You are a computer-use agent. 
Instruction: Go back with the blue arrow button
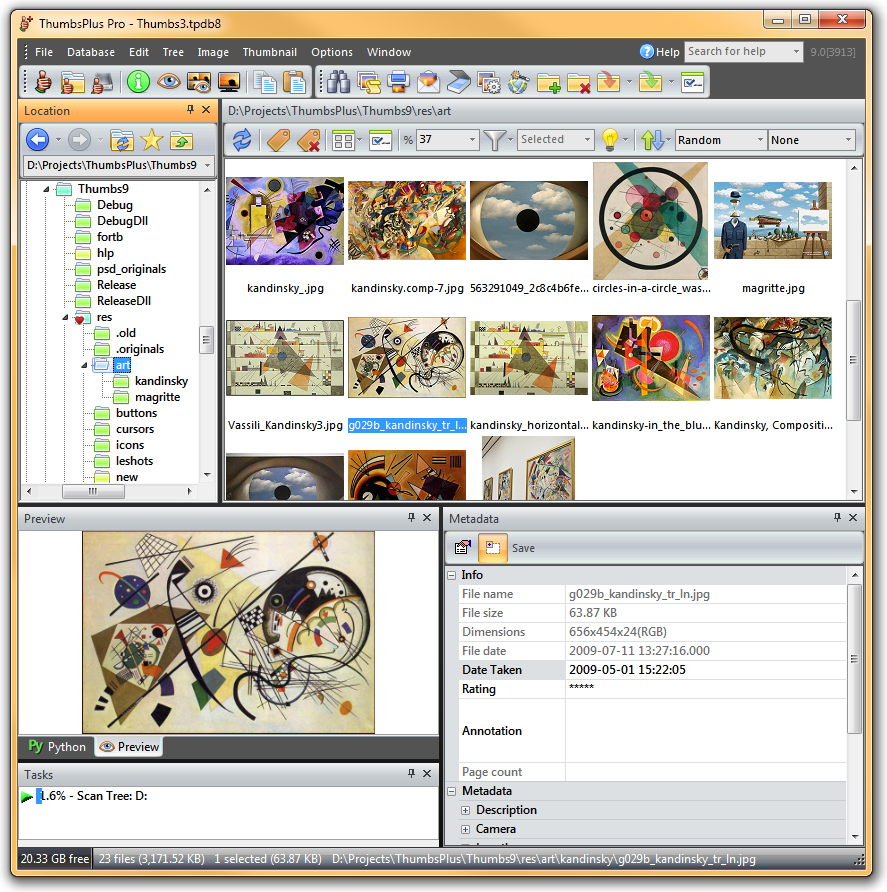pyautogui.click(x=38, y=139)
